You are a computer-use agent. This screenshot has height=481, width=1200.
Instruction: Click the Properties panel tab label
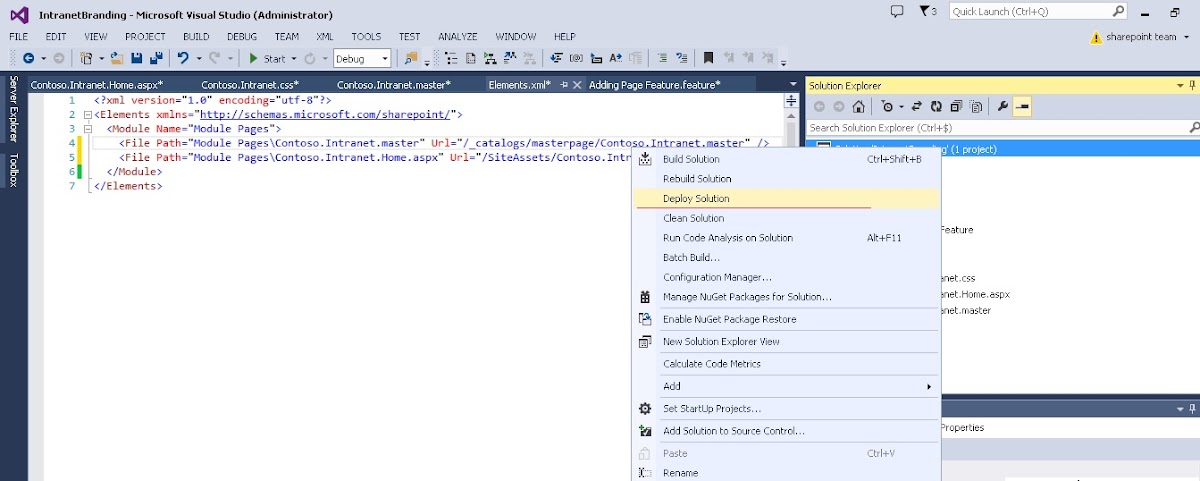(x=962, y=428)
